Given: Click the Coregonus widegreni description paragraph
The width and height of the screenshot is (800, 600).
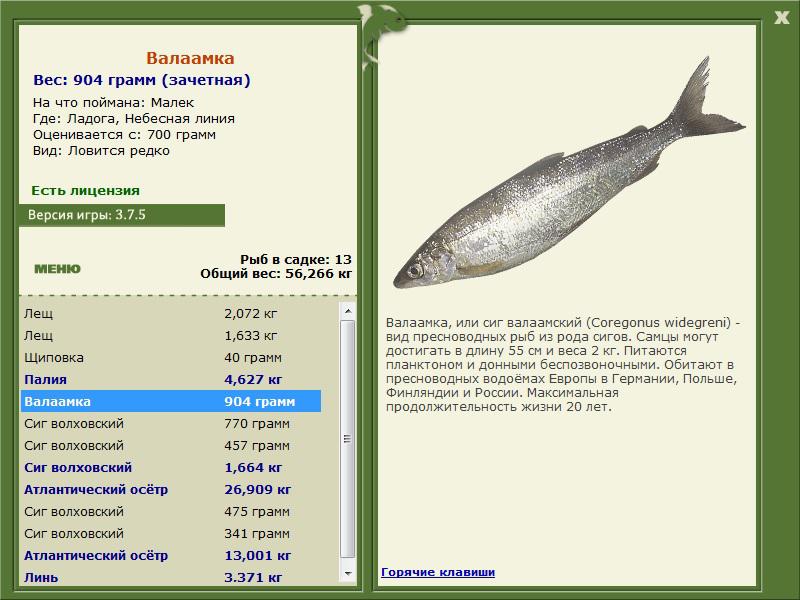Looking at the screenshot, I should click(x=563, y=364).
